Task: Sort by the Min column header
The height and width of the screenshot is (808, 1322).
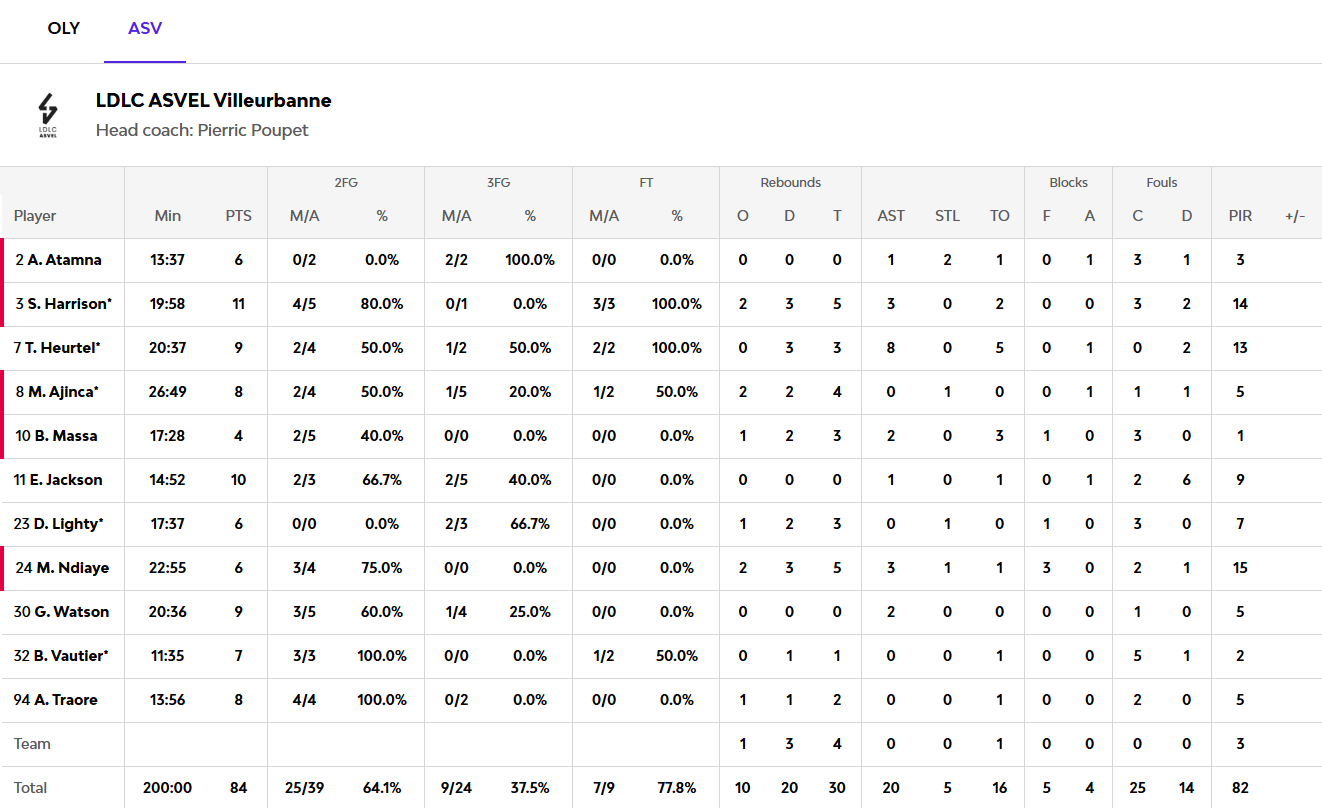Action: pos(168,216)
